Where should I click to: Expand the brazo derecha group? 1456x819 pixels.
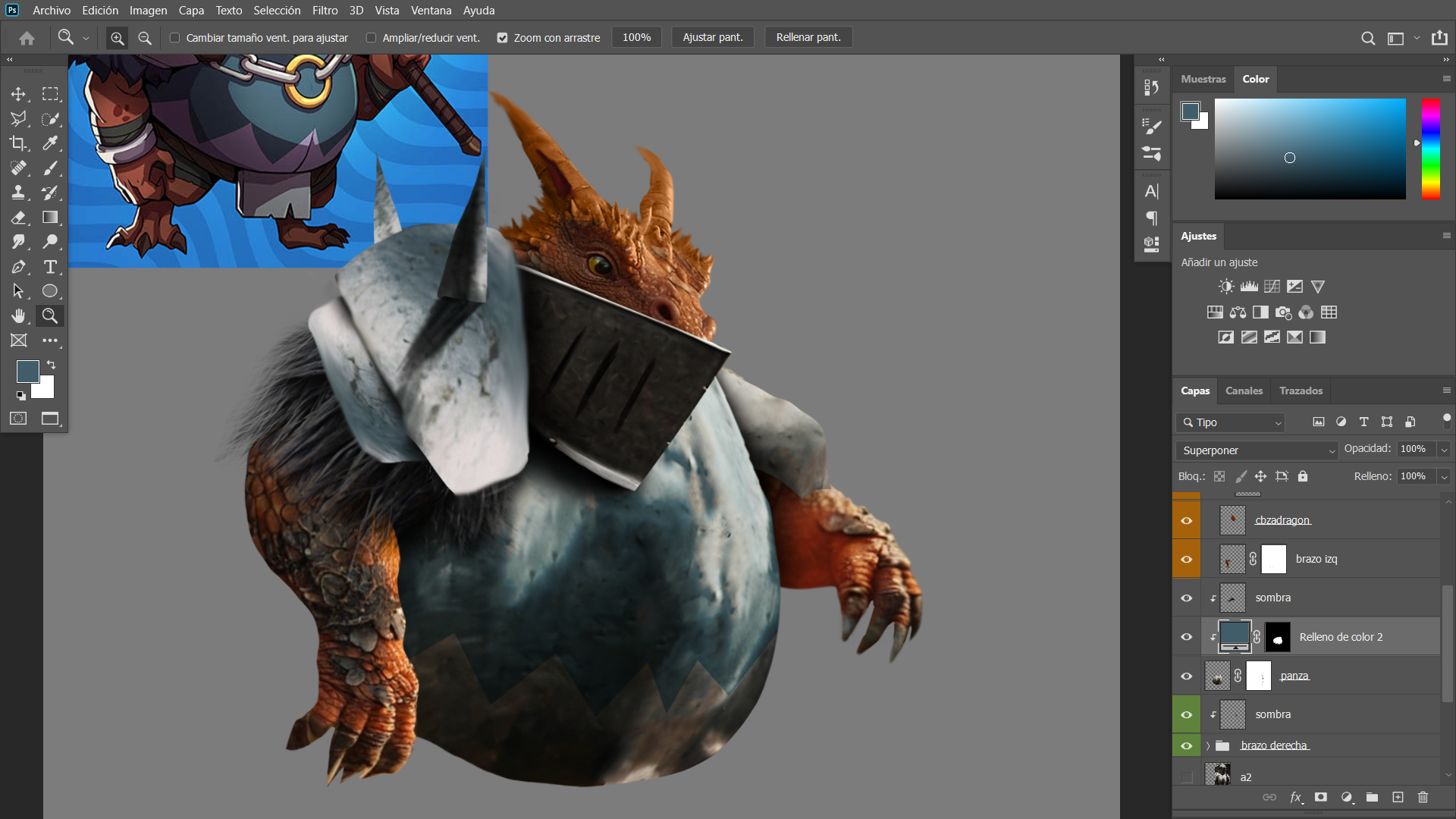pos(1207,746)
